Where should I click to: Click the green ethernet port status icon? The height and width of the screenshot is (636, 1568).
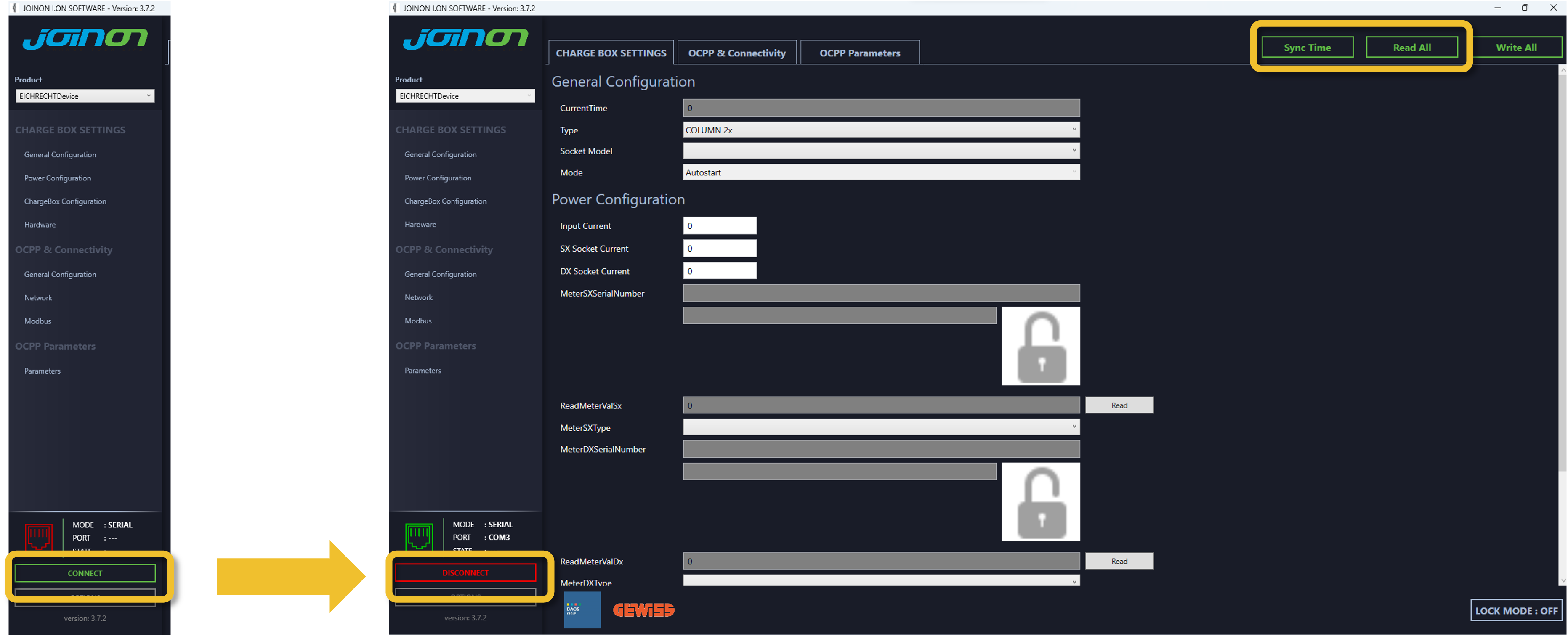point(419,535)
